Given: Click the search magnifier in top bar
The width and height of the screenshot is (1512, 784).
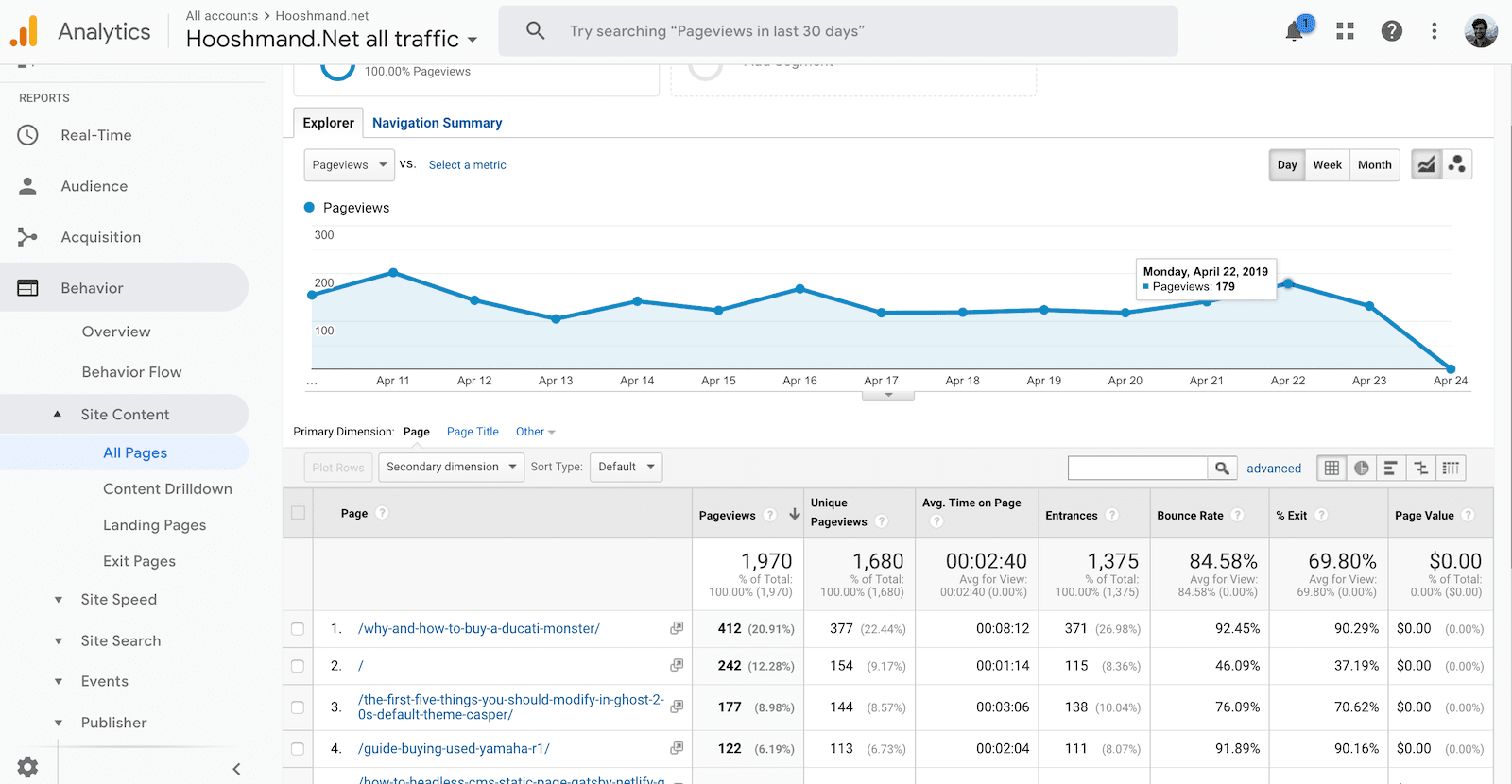Looking at the screenshot, I should 535,31.
